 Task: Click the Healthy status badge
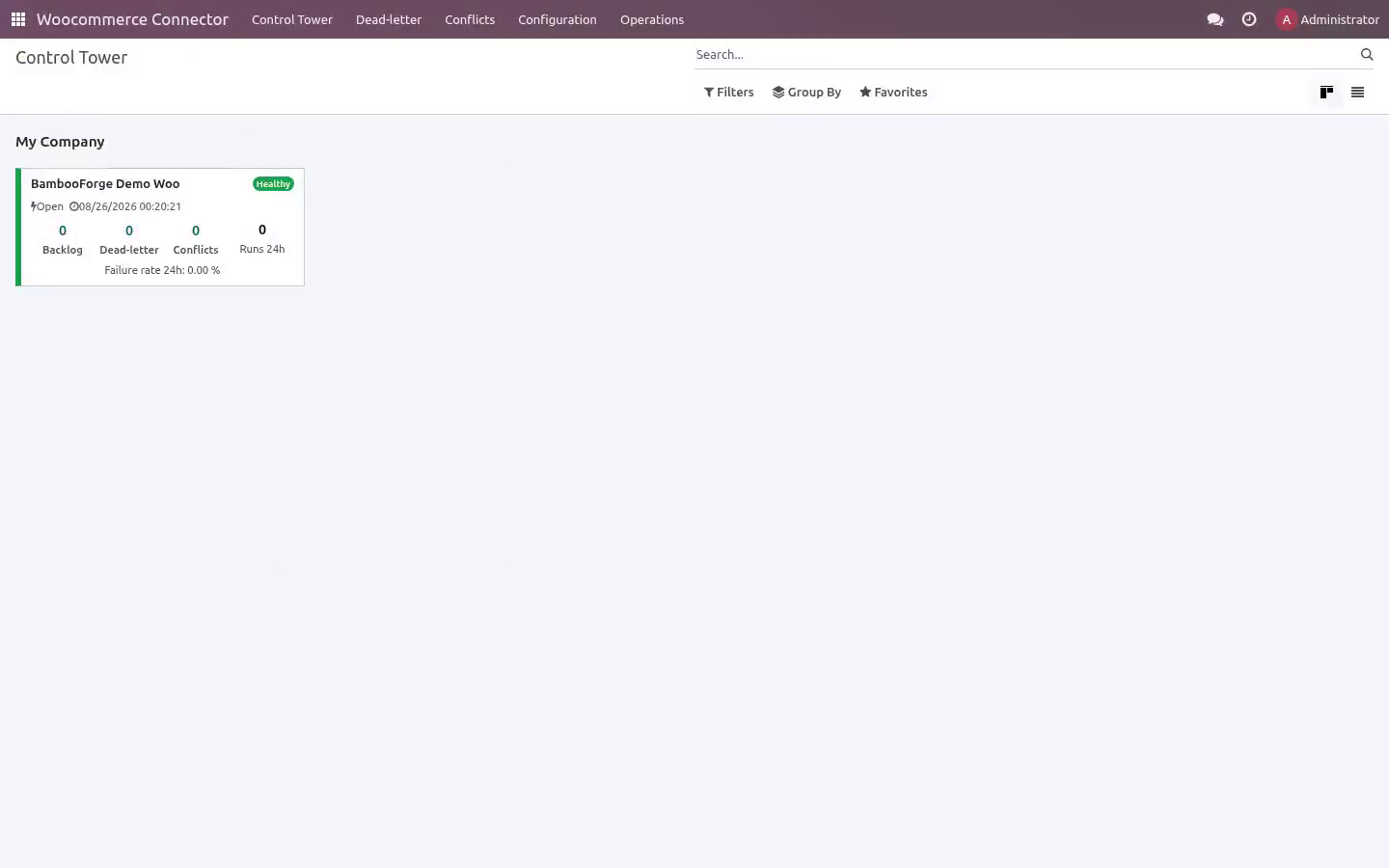(x=273, y=184)
